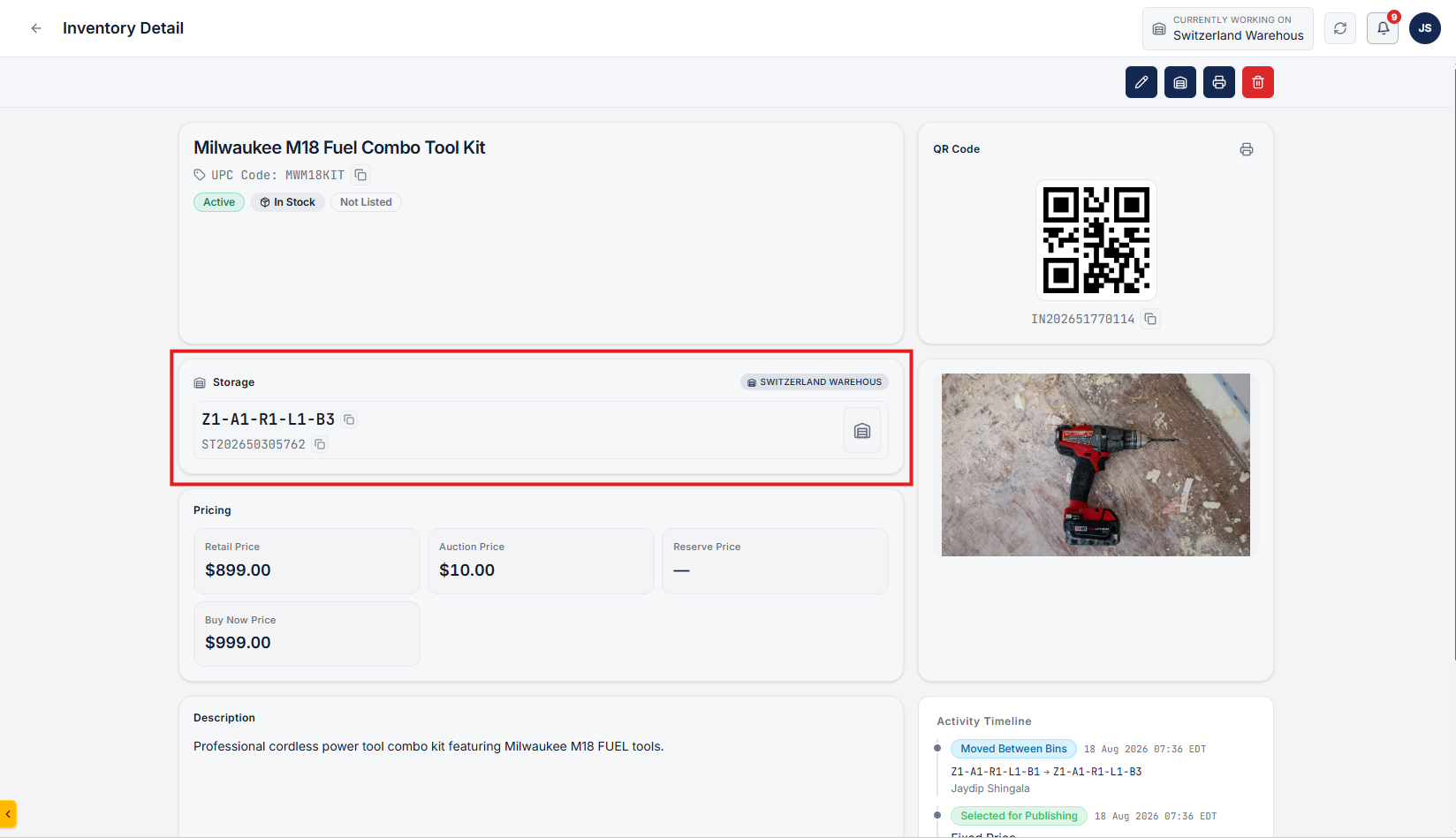The width and height of the screenshot is (1456, 838).
Task: Click the refresh icon in the header
Action: (1340, 28)
